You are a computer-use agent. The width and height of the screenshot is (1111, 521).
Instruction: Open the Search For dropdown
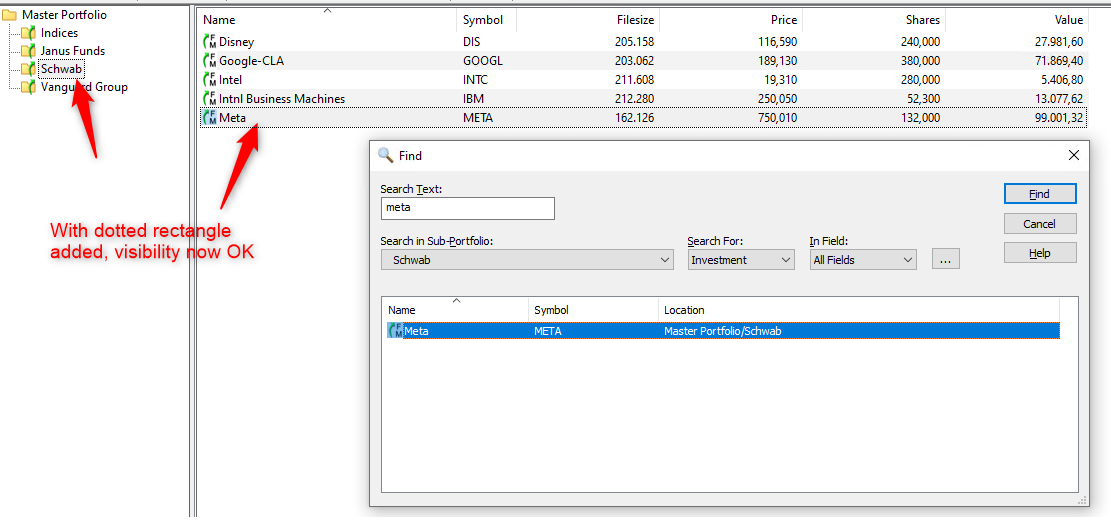tap(742, 260)
